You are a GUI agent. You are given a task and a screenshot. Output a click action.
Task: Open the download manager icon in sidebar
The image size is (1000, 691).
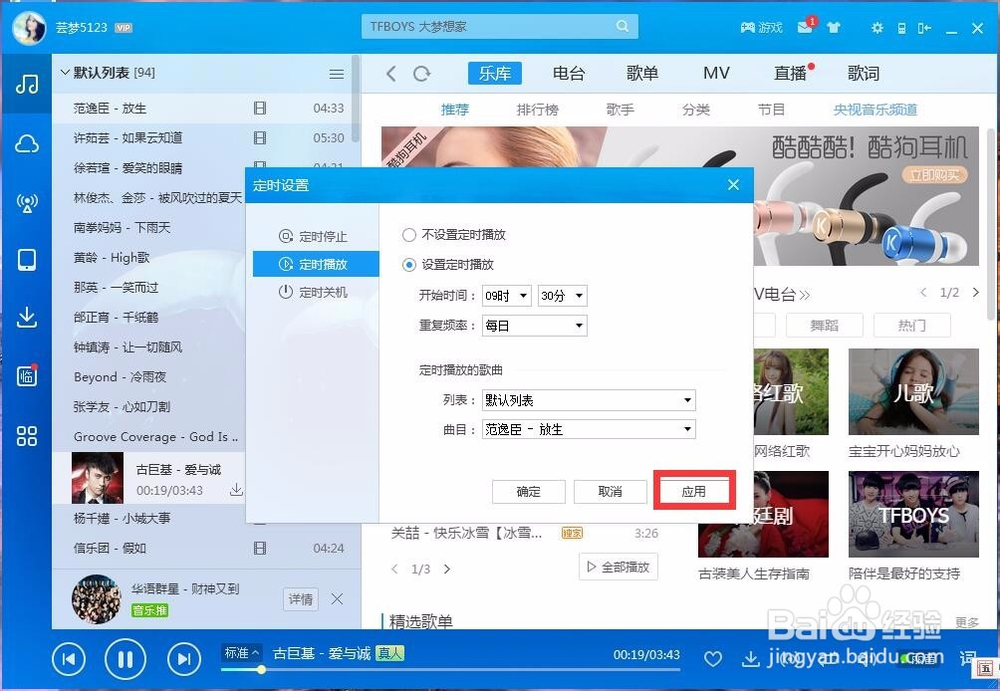[27, 315]
